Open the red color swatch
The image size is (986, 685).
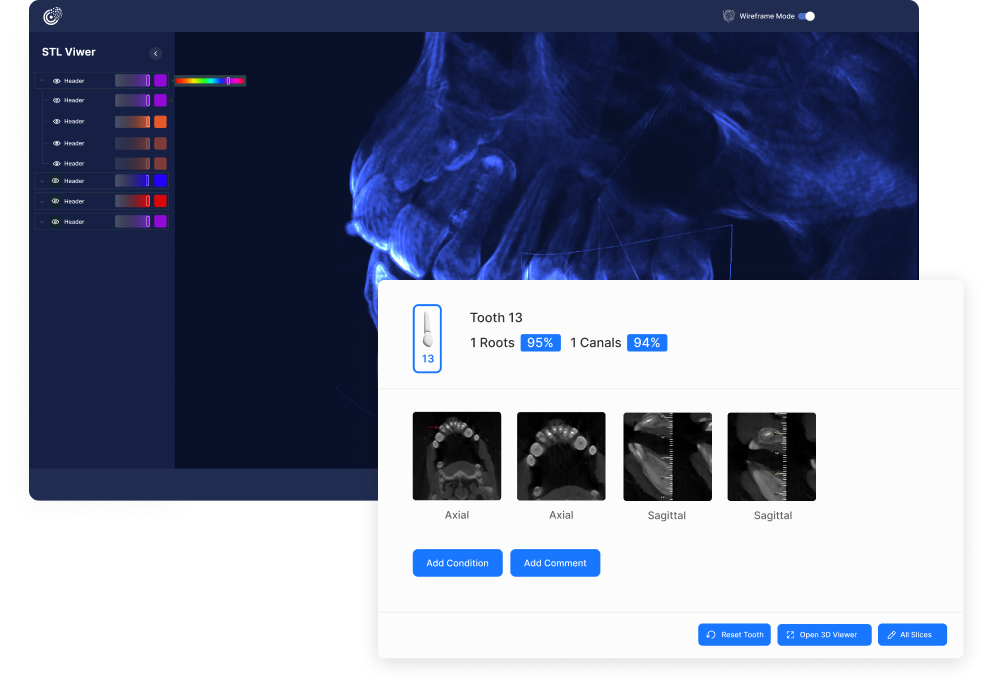point(160,201)
